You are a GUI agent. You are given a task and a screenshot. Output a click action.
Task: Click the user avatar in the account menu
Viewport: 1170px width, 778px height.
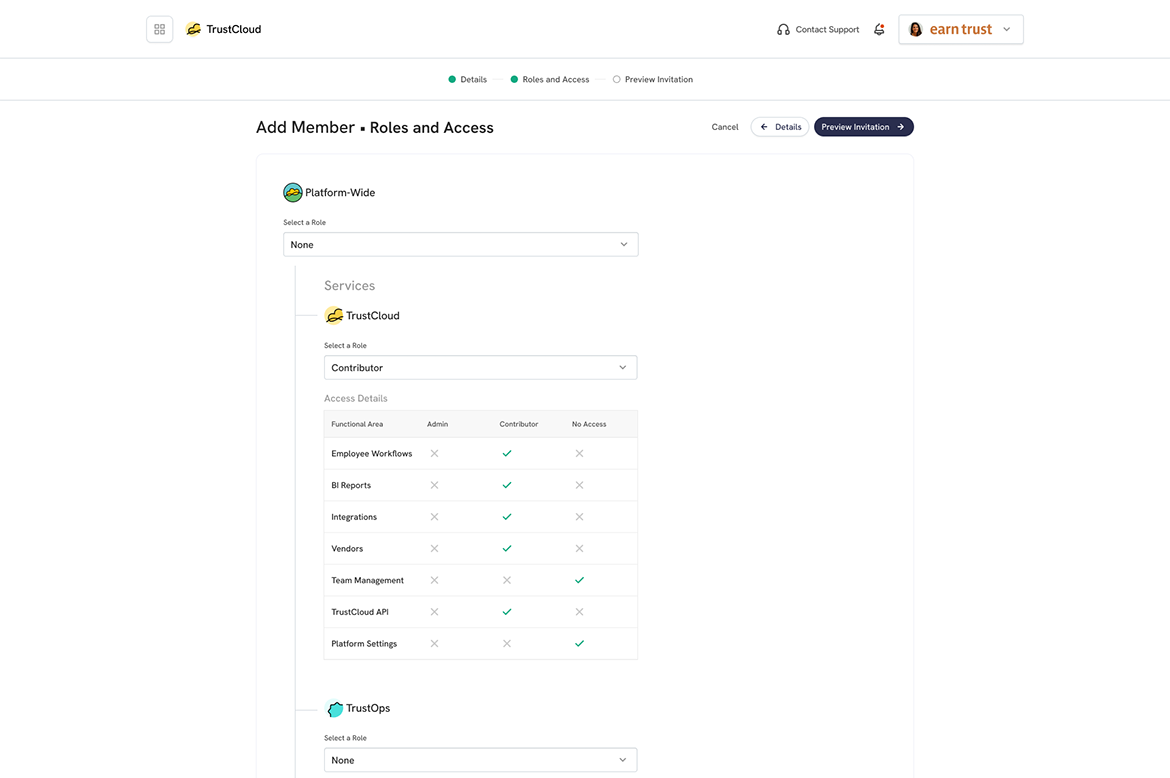916,30
